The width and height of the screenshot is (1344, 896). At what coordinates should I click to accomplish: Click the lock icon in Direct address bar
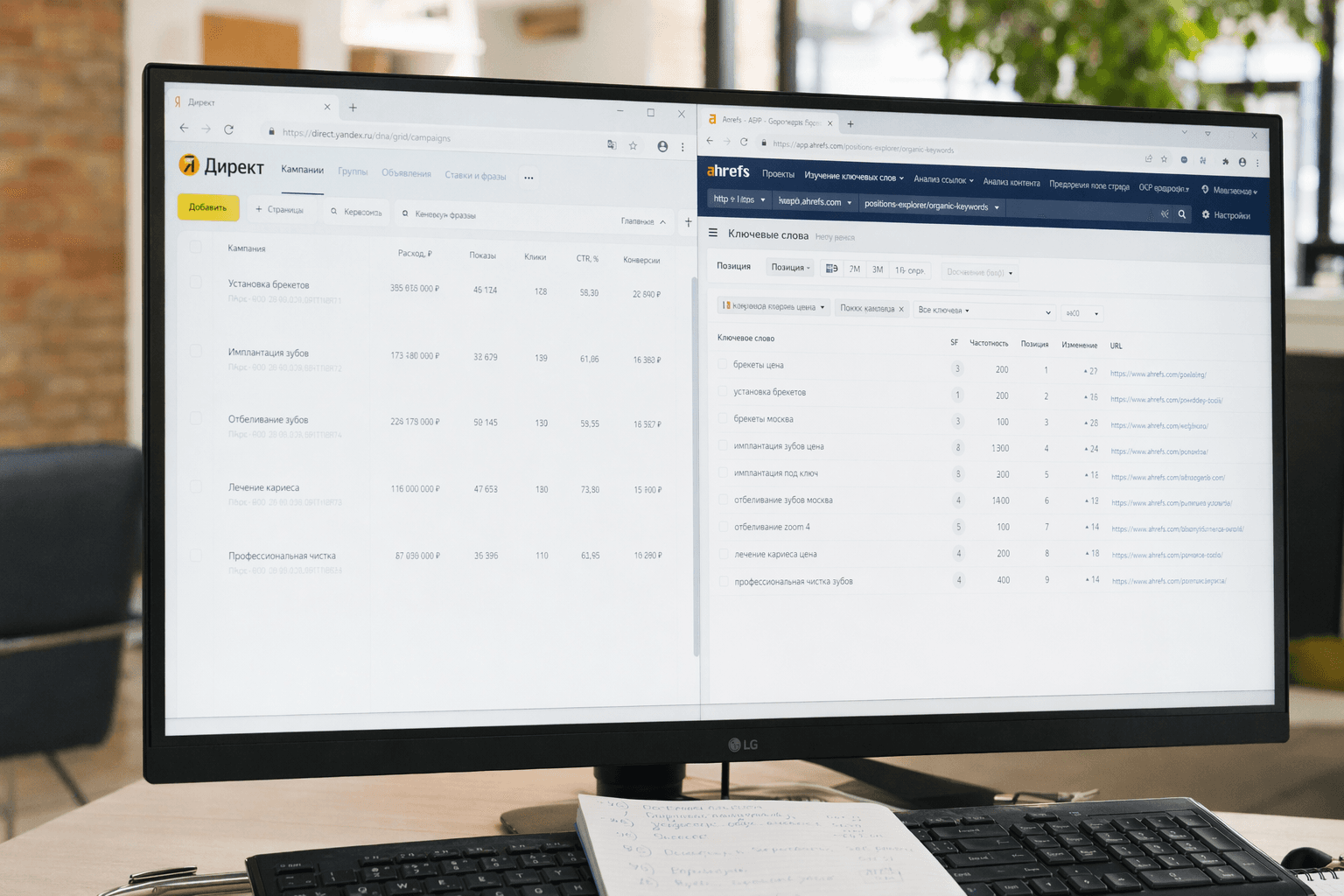tap(271, 131)
